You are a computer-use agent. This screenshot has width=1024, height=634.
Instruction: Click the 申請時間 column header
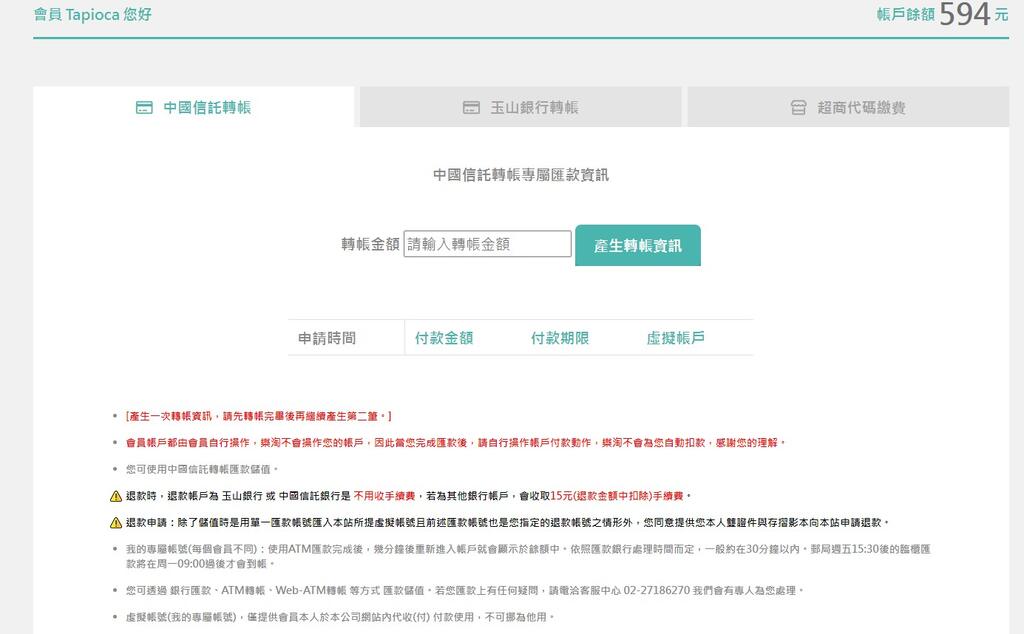point(327,338)
